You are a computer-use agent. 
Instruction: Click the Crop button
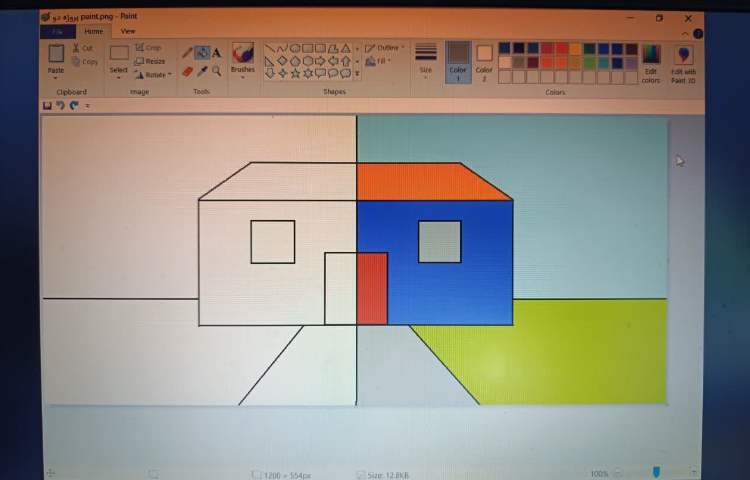click(148, 47)
